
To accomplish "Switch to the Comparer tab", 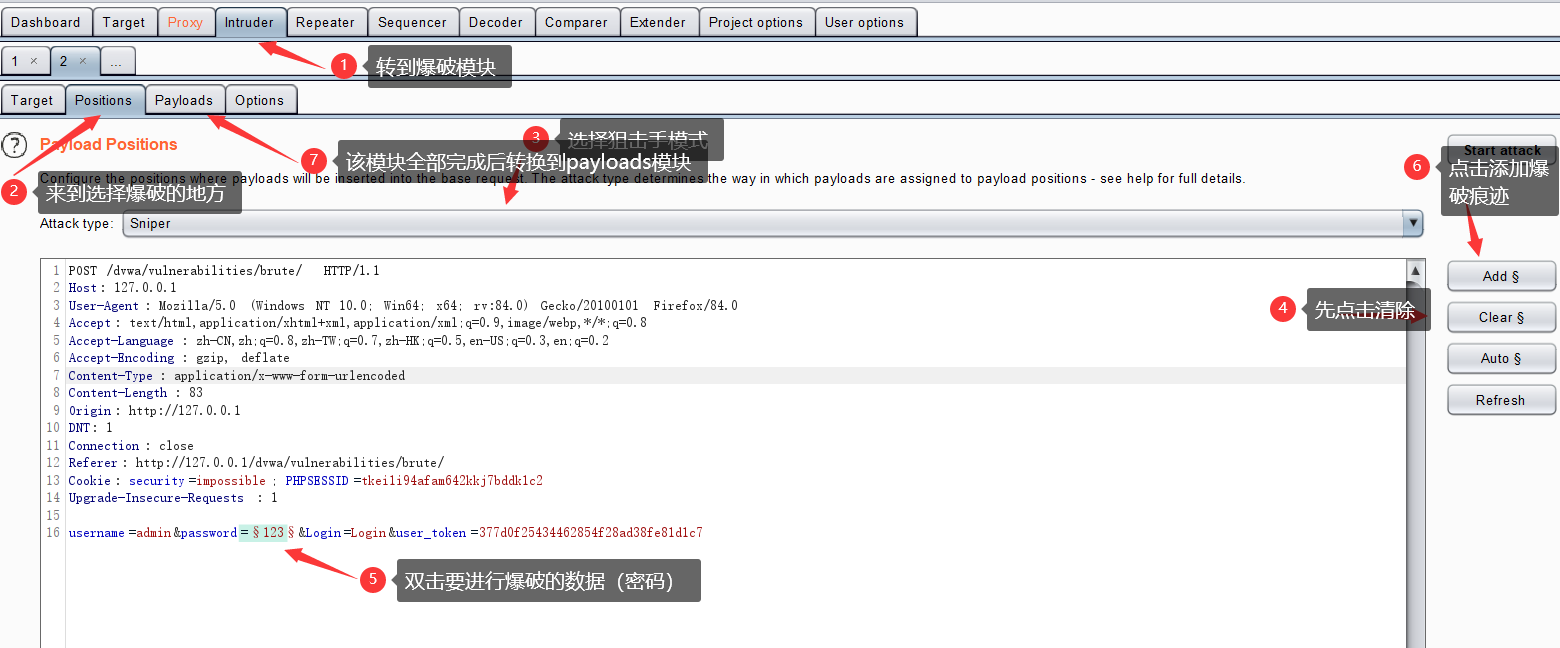I will pos(576,22).
